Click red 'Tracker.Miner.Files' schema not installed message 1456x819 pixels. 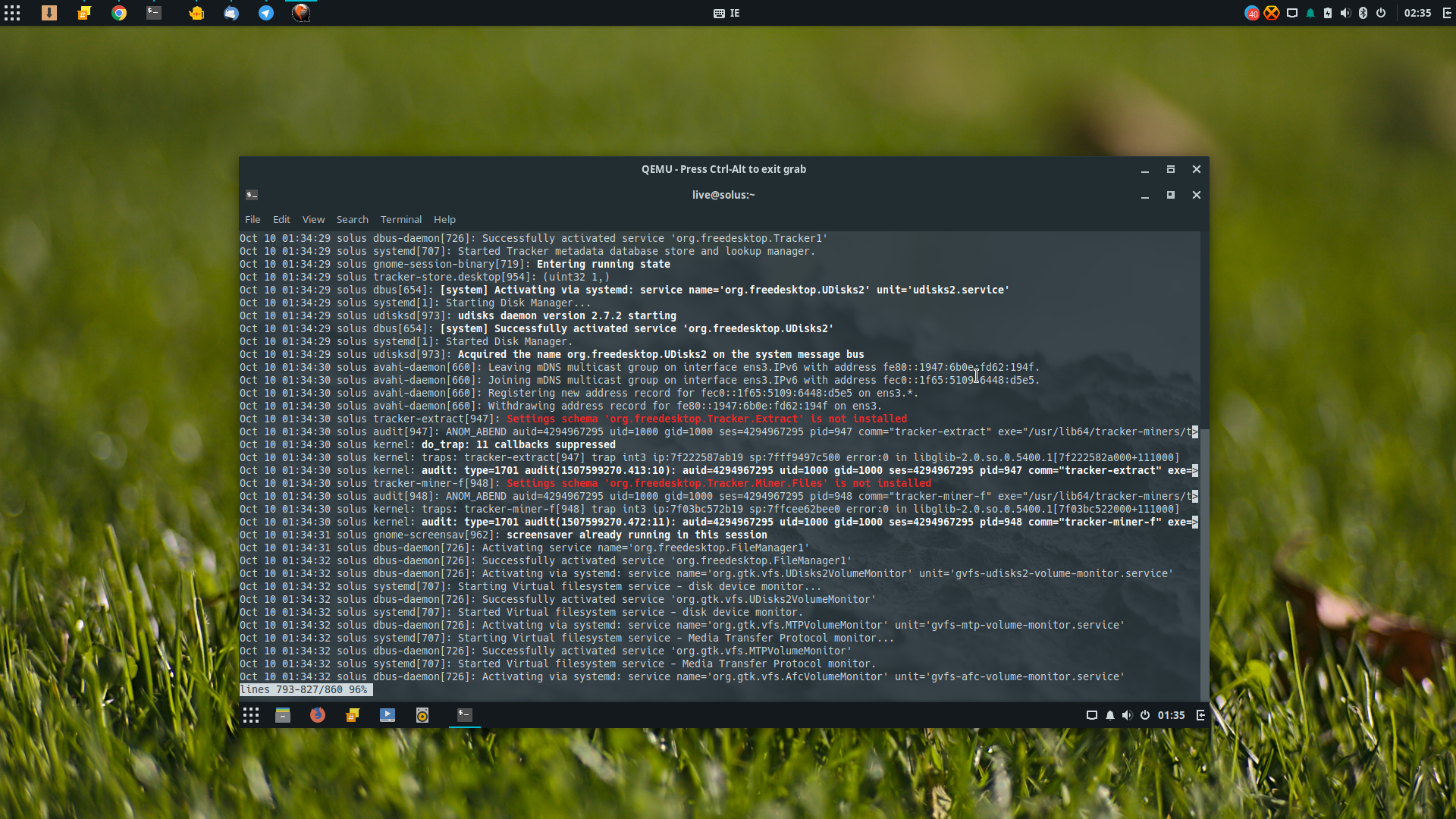click(x=719, y=483)
